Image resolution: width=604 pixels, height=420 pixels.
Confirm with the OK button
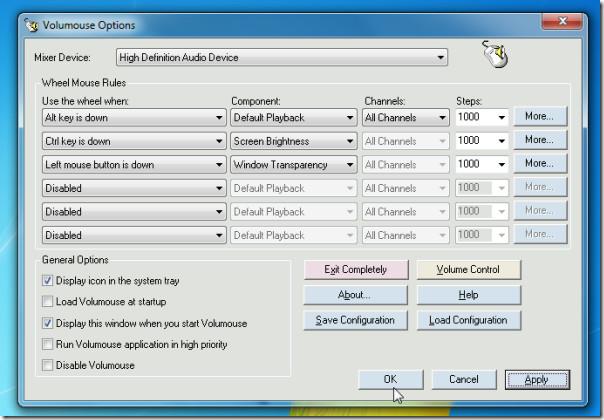(x=391, y=380)
